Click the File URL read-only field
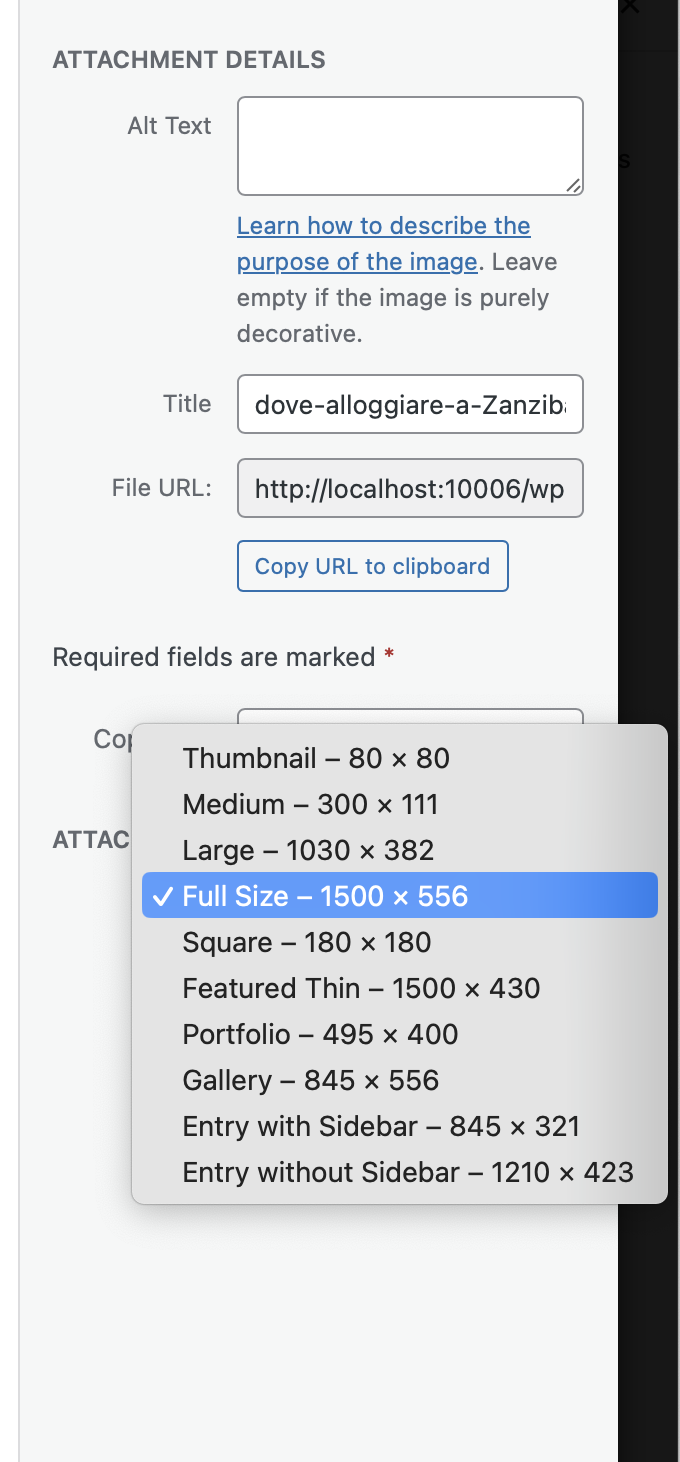The width and height of the screenshot is (680, 1462). (x=409, y=488)
